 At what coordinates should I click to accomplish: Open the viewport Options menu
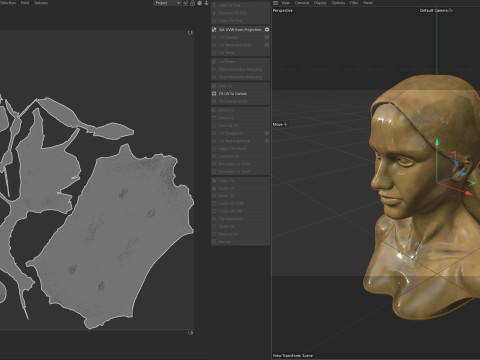(338, 3)
